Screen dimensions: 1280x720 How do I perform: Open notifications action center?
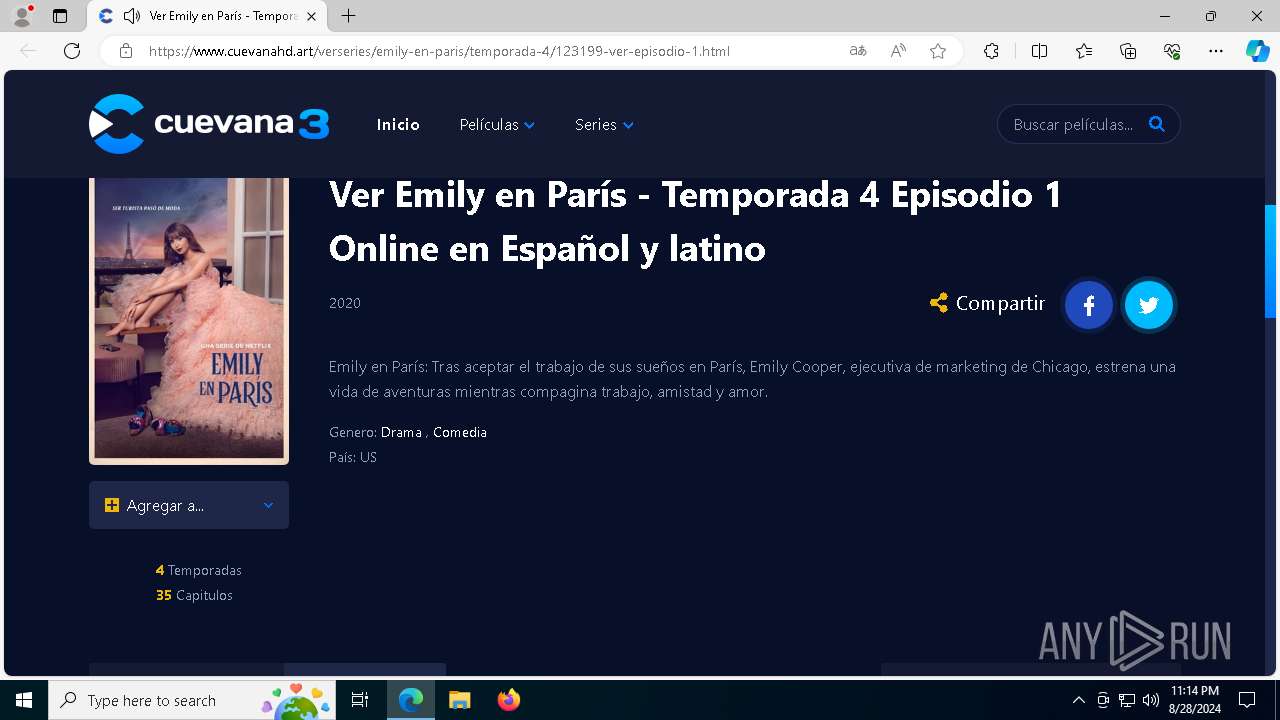click(x=1247, y=700)
